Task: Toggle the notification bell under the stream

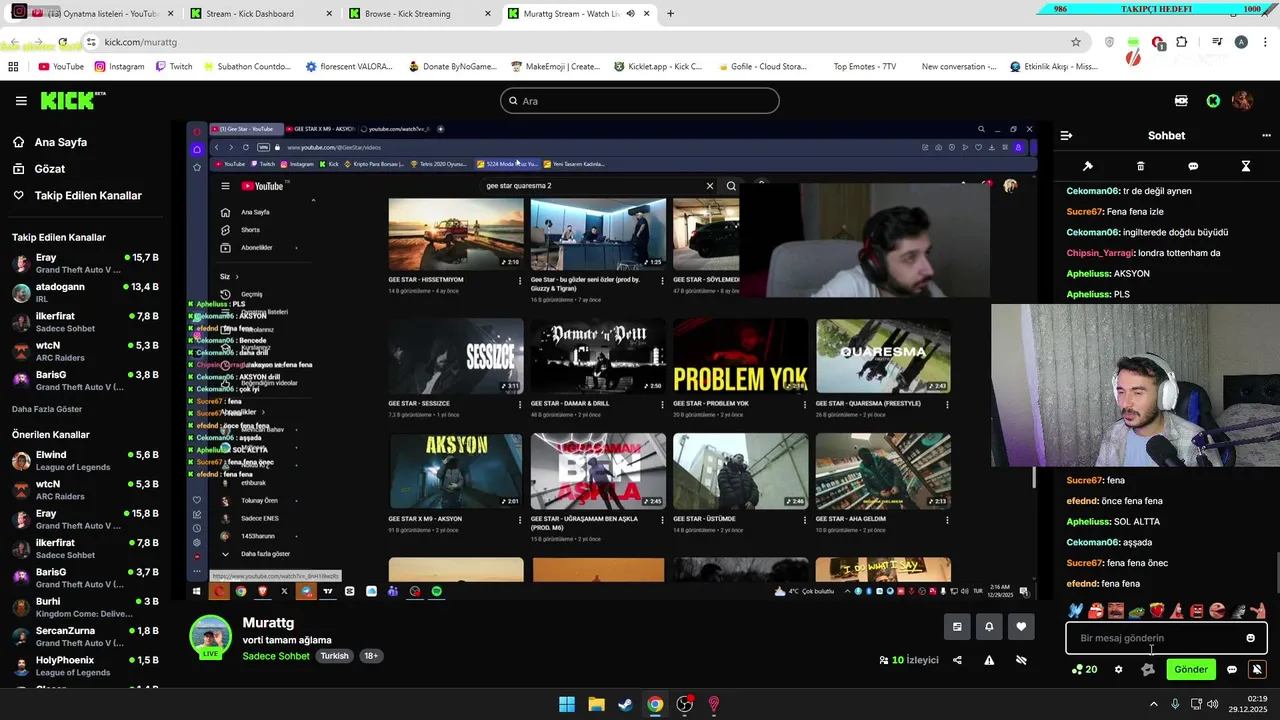Action: tap(989, 627)
